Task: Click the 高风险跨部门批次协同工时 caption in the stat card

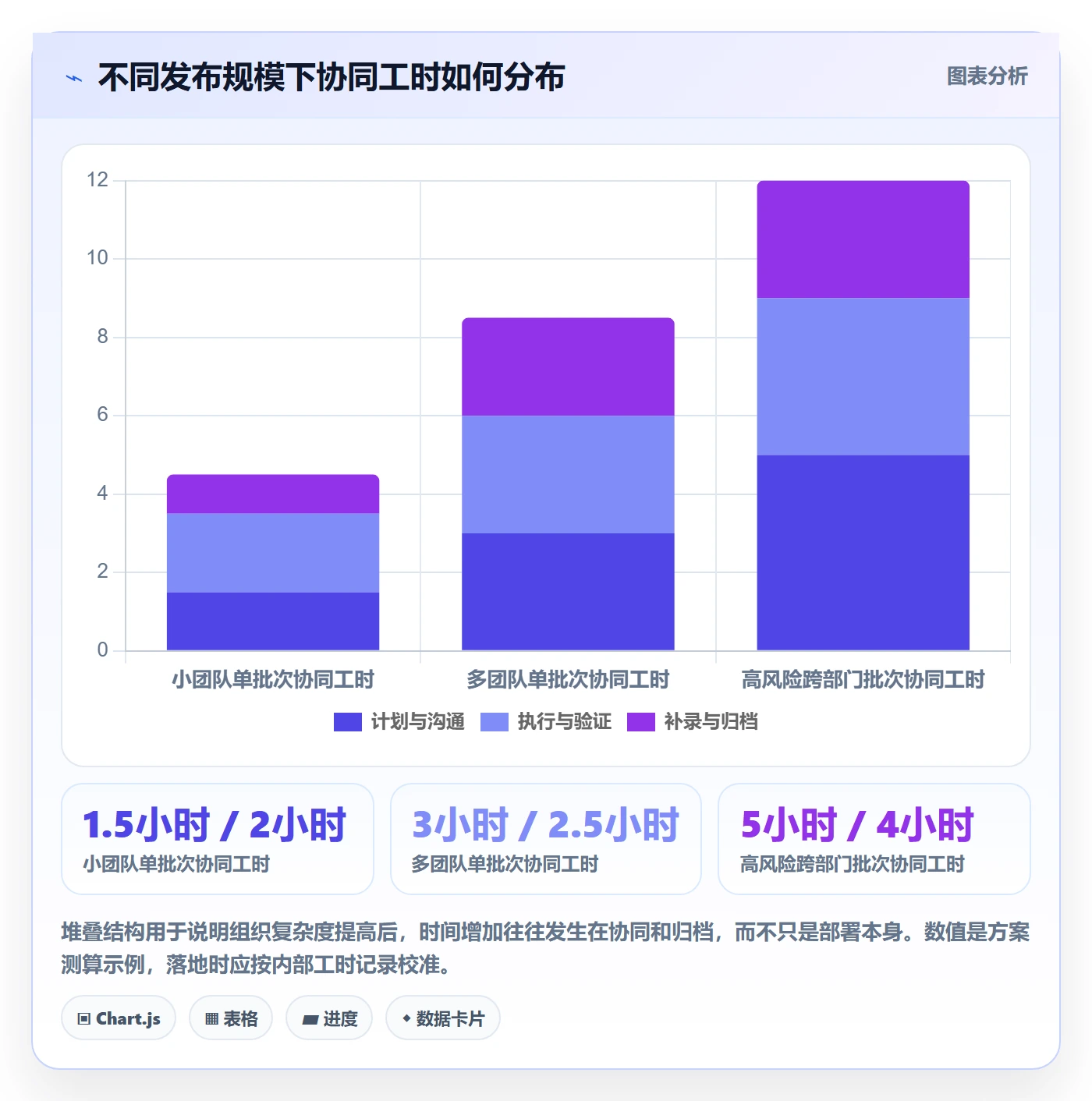Action: [x=853, y=864]
